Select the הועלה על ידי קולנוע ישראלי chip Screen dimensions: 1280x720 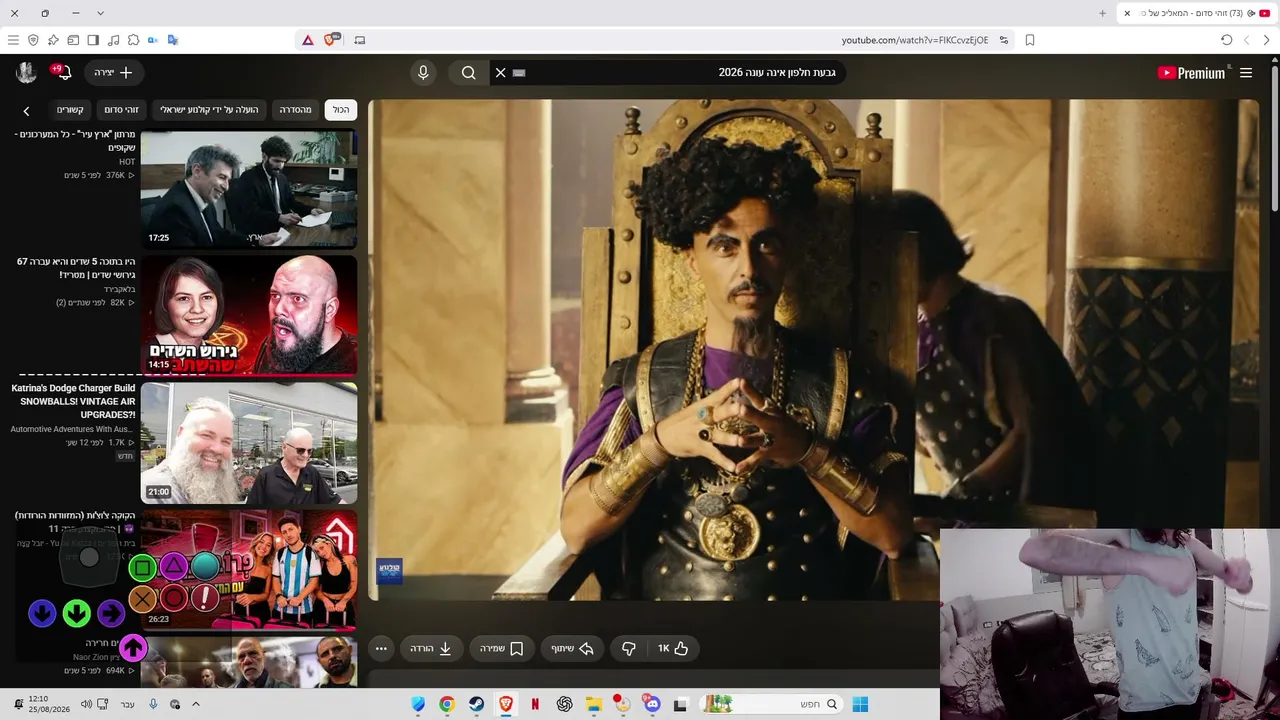point(210,110)
